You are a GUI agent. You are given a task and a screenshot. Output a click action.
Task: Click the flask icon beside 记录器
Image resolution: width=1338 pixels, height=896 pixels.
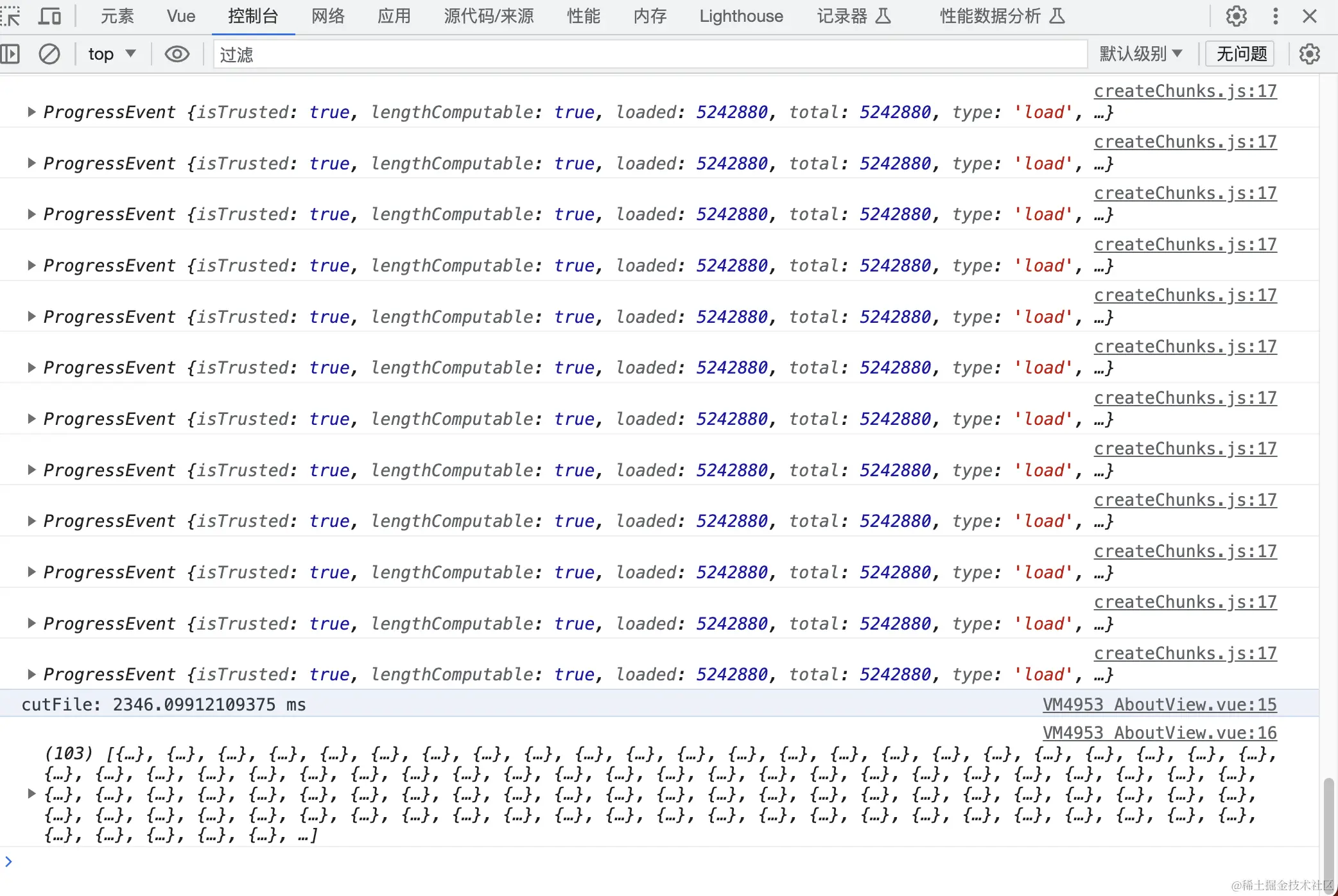(883, 15)
